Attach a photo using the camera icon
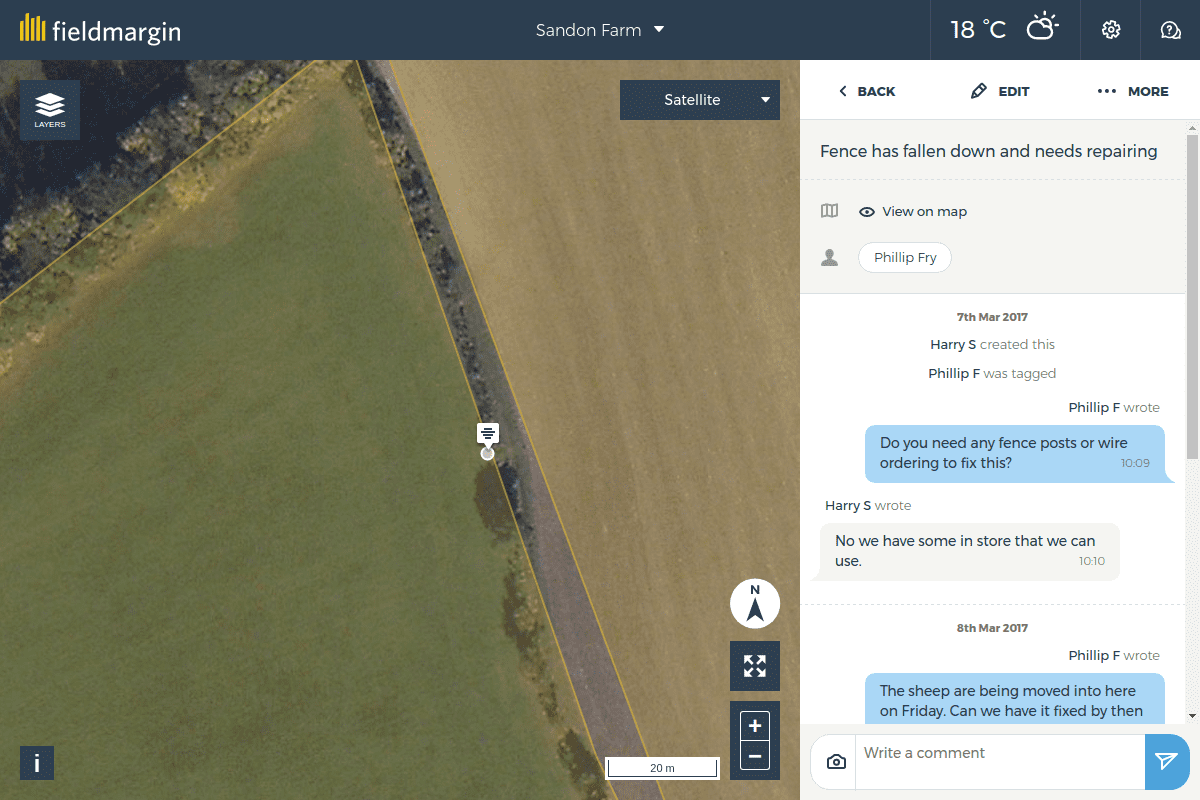1200x800 pixels. [834, 761]
